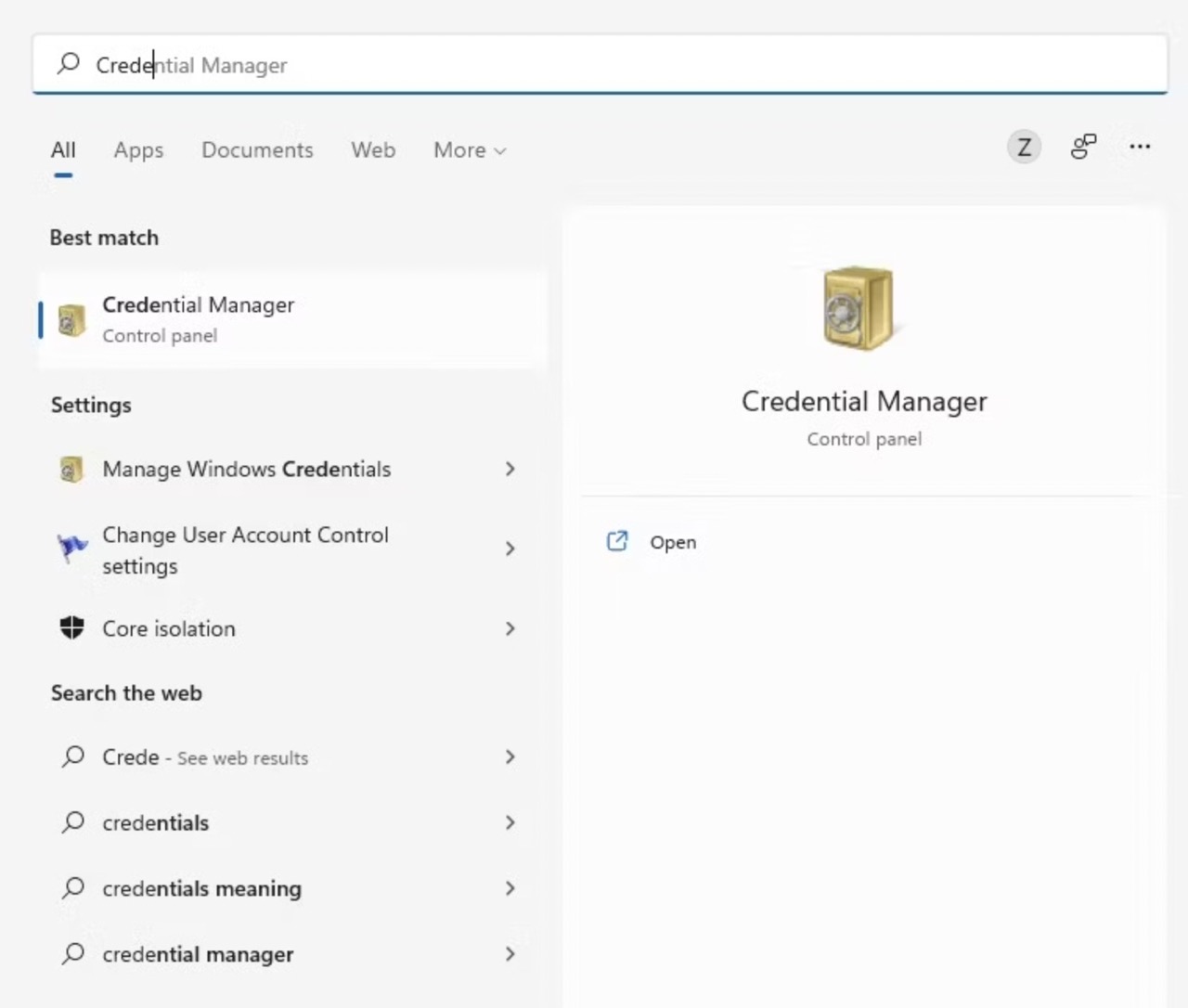Select the Manage Windows Credentials safe icon
Screen dimensions: 1188x1008
coord(71,469)
